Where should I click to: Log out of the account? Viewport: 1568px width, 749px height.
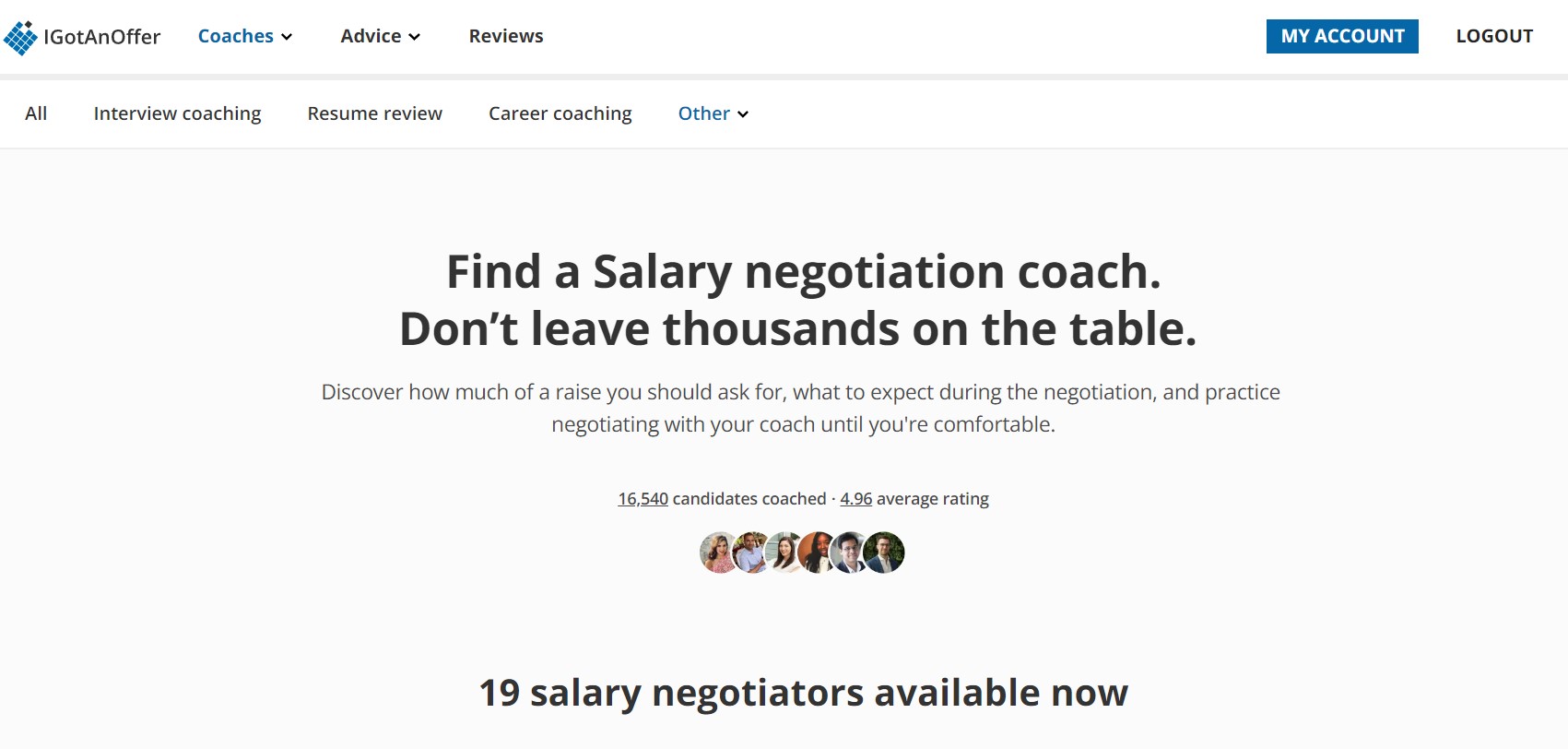click(1494, 36)
